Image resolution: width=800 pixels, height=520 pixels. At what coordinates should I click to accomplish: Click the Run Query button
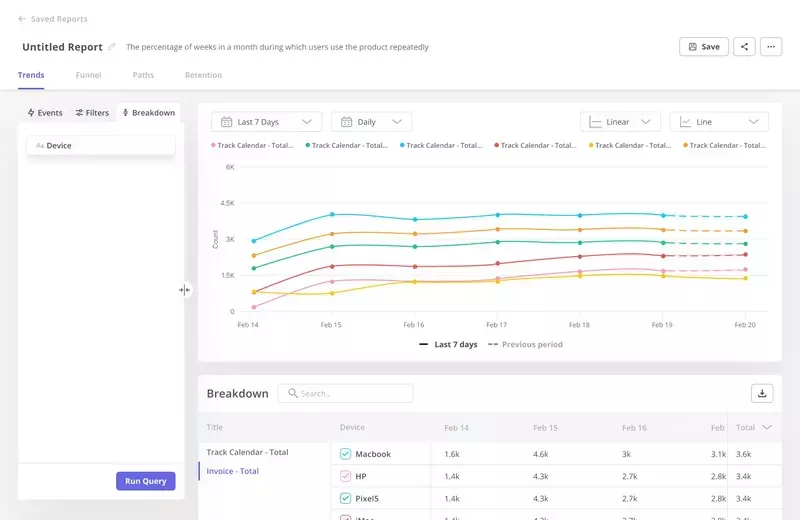click(146, 481)
